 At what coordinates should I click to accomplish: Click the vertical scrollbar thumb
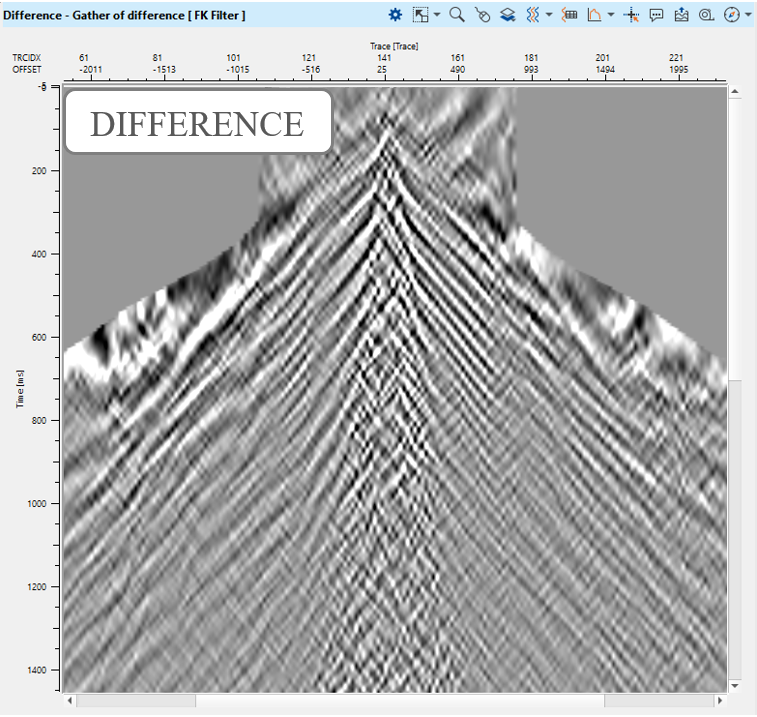point(734,239)
